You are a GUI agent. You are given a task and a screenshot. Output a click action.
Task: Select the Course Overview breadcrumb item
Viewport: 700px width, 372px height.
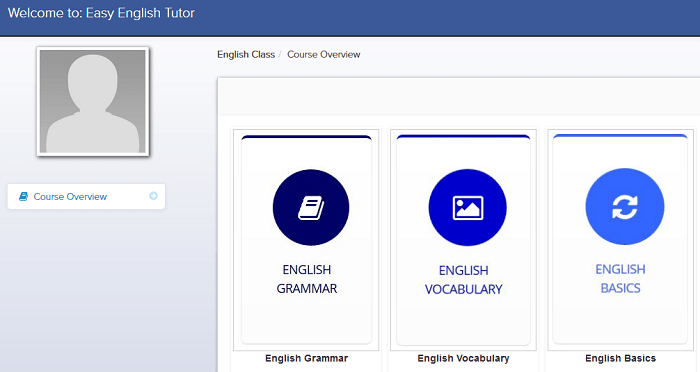pyautogui.click(x=324, y=54)
